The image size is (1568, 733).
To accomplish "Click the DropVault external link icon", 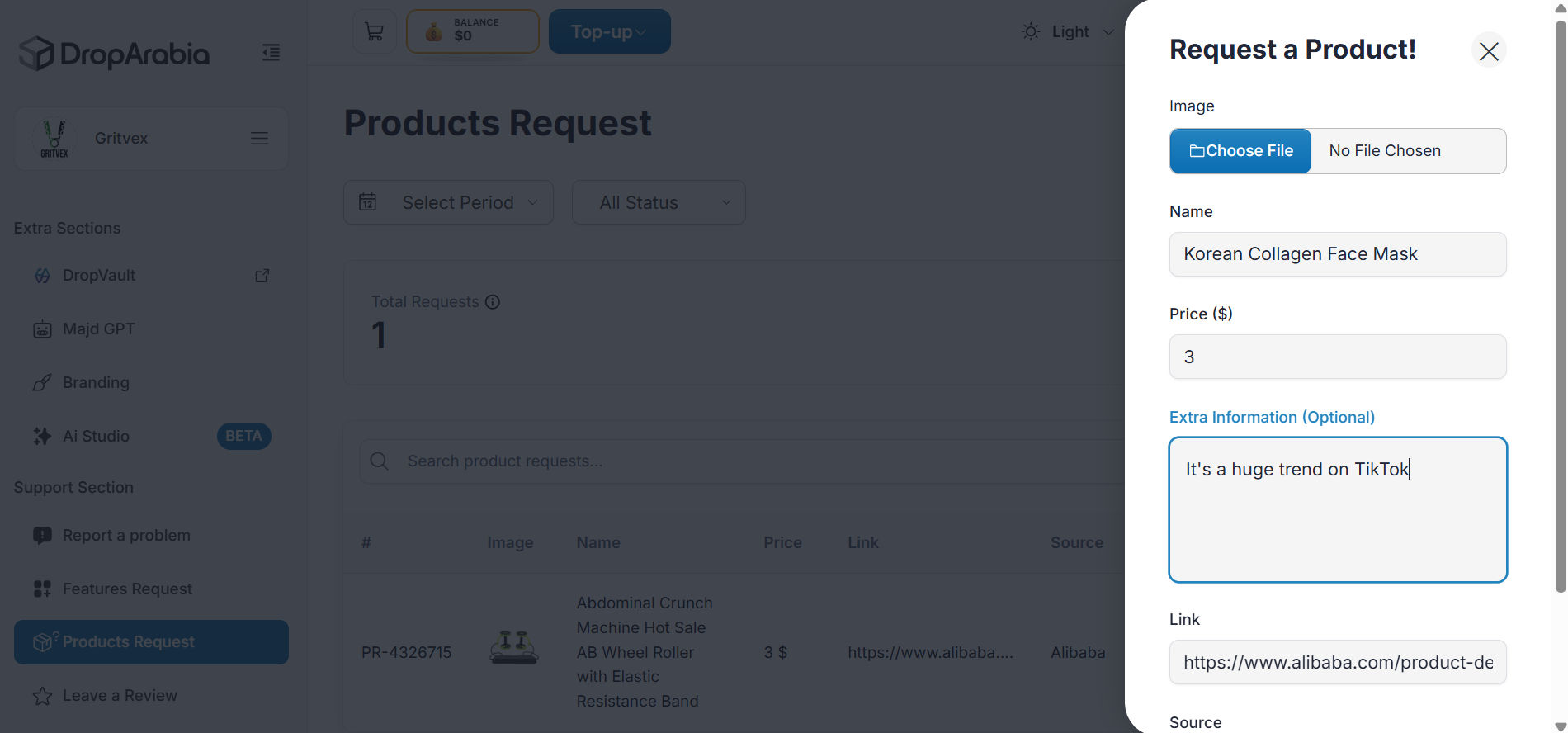I will [x=262, y=276].
